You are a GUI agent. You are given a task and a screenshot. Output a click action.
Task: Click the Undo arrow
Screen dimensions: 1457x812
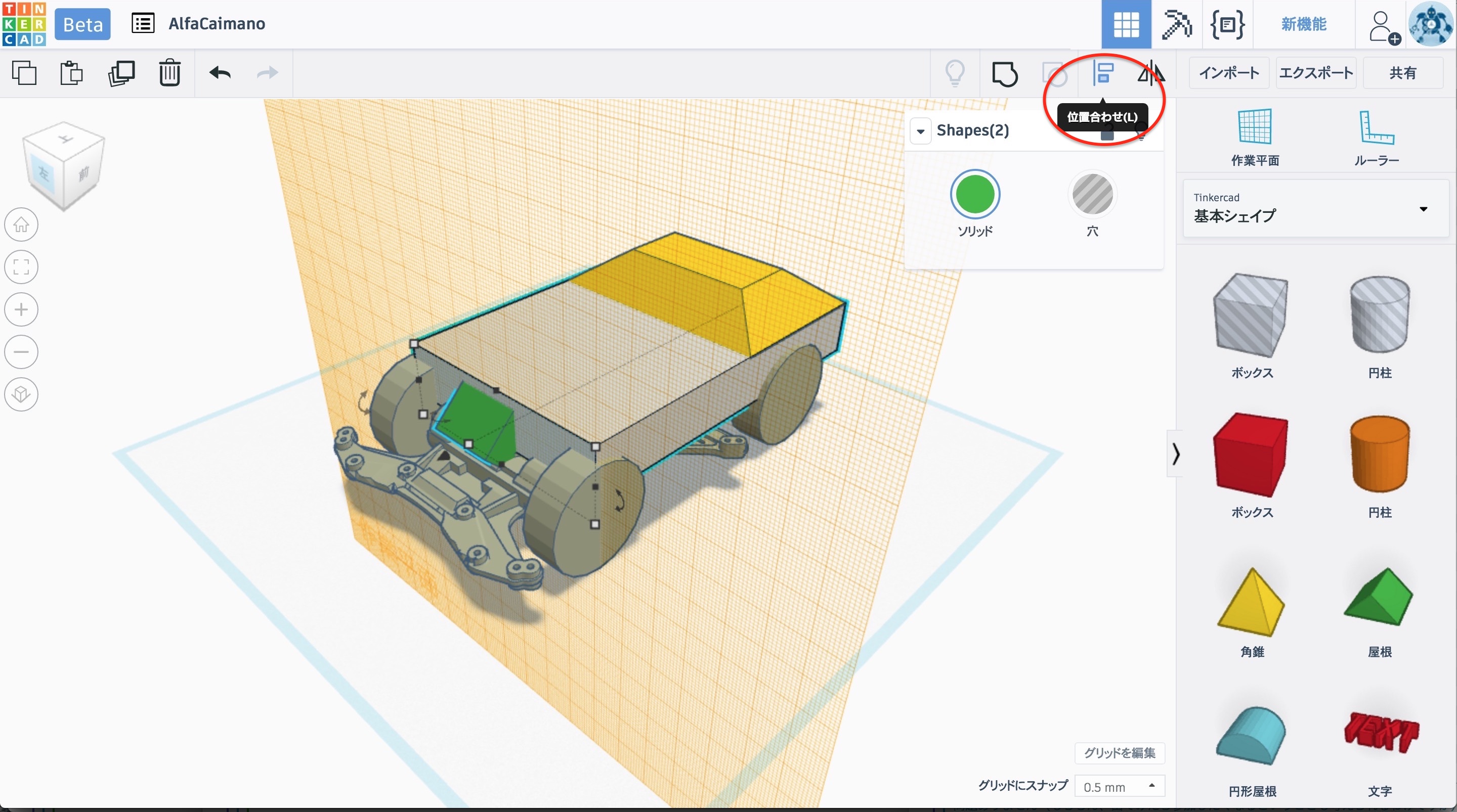tap(220, 73)
